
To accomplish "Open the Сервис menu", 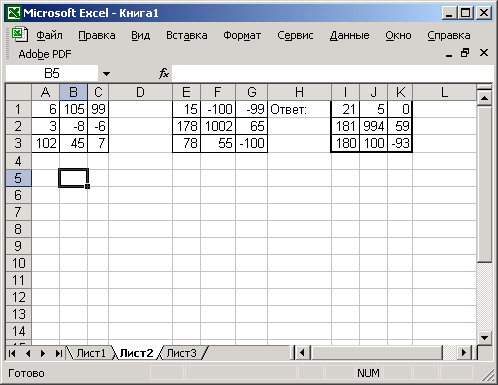I will coord(295,35).
